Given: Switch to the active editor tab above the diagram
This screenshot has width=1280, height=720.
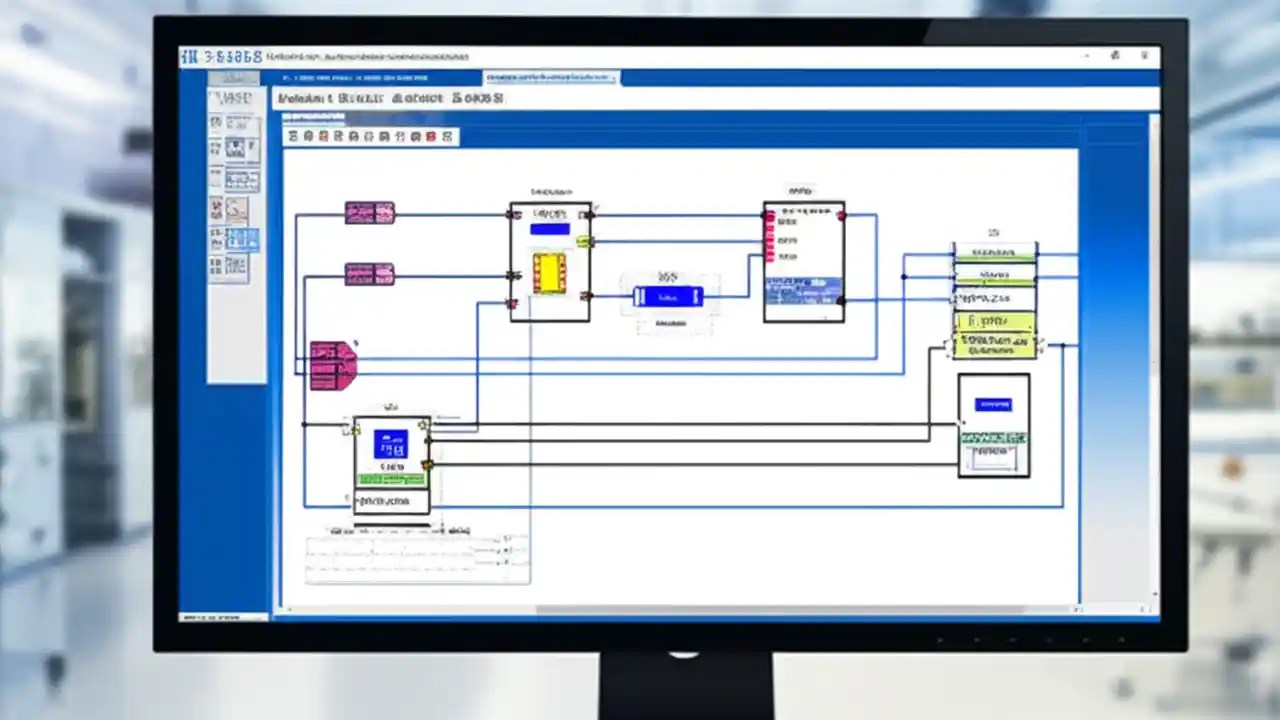Looking at the screenshot, I should pos(550,77).
